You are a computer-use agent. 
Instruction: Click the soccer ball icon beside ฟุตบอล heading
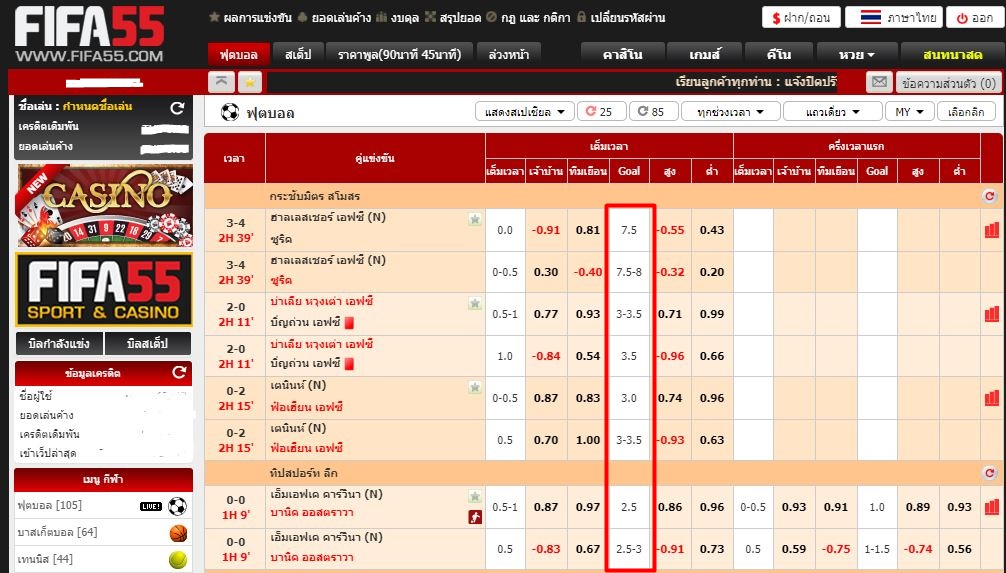[x=230, y=112]
